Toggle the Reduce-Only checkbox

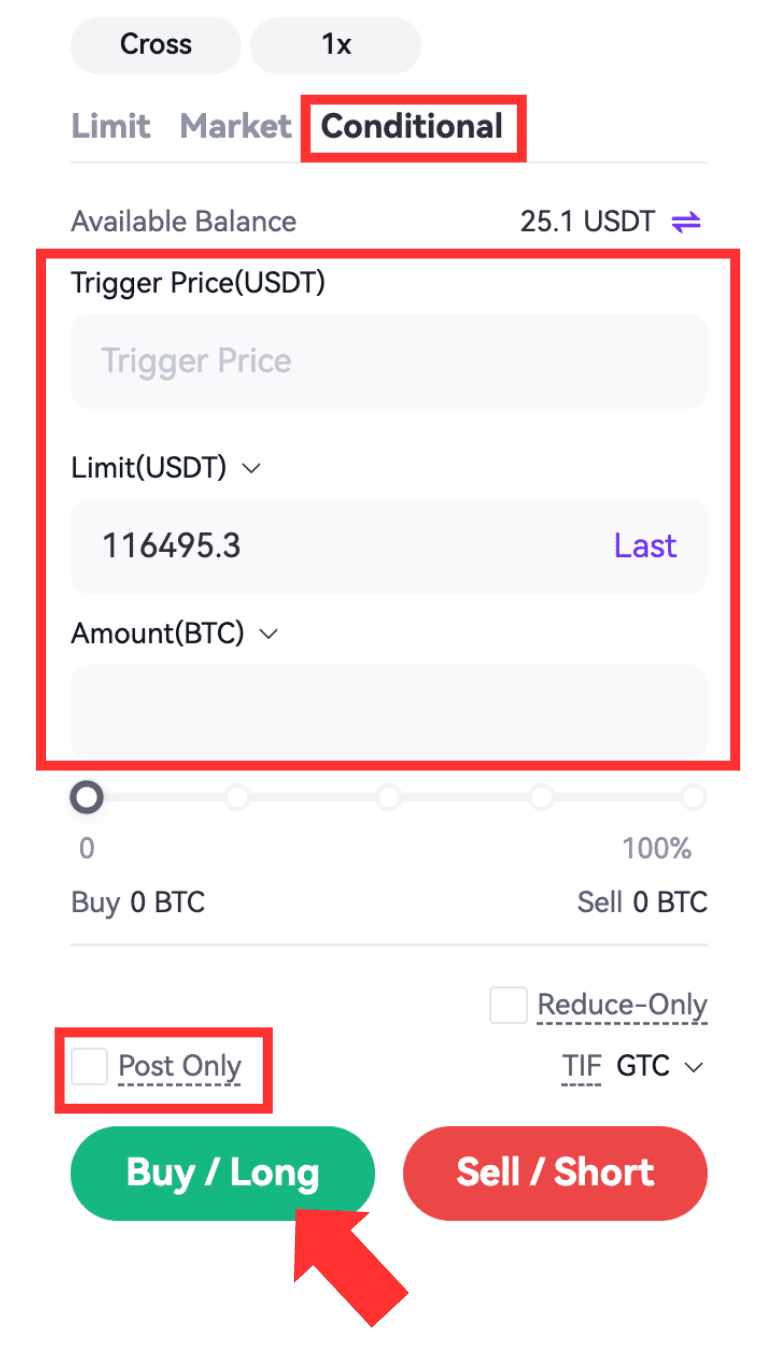(508, 1005)
